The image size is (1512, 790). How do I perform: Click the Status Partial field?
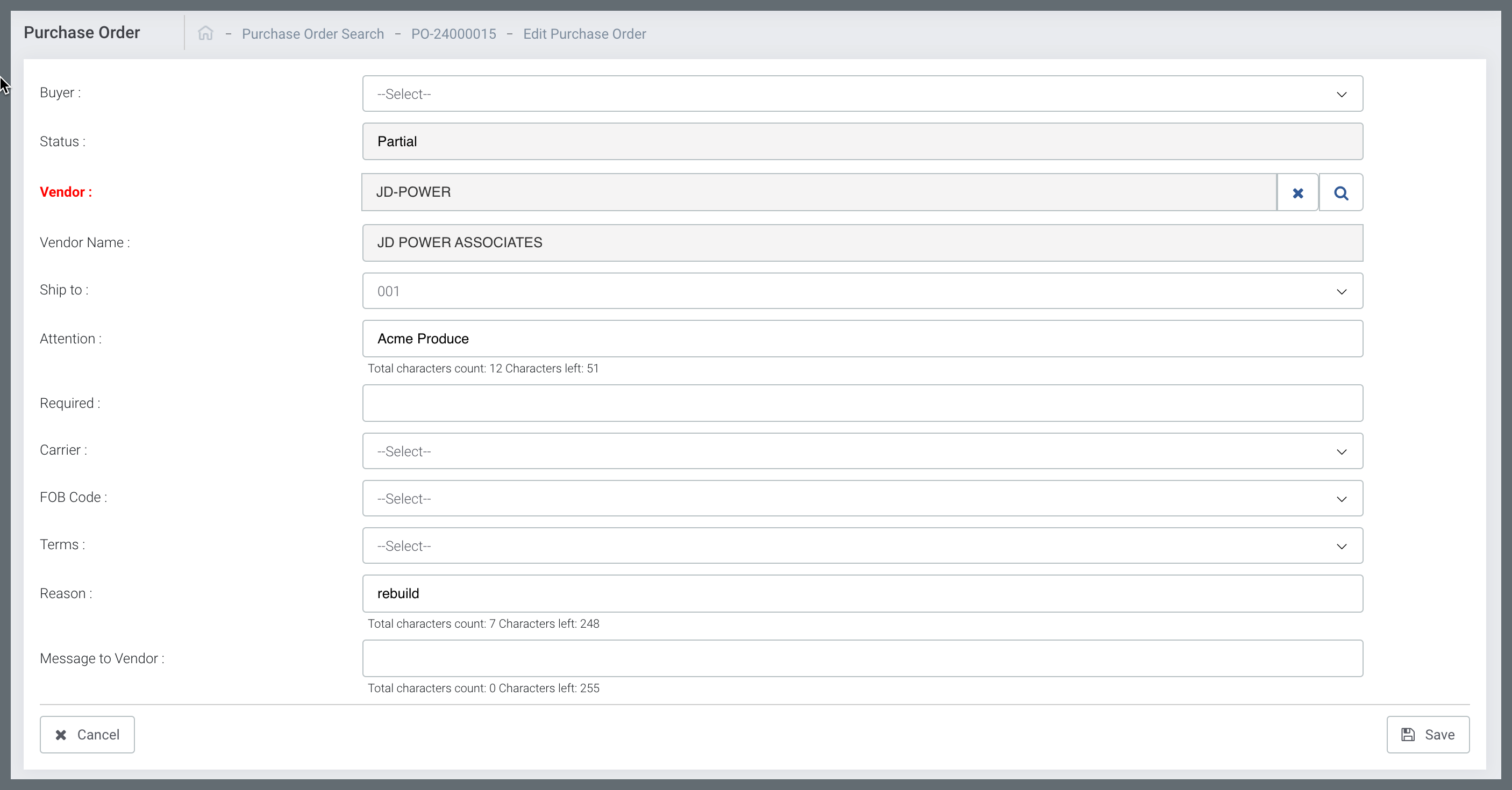click(x=862, y=141)
